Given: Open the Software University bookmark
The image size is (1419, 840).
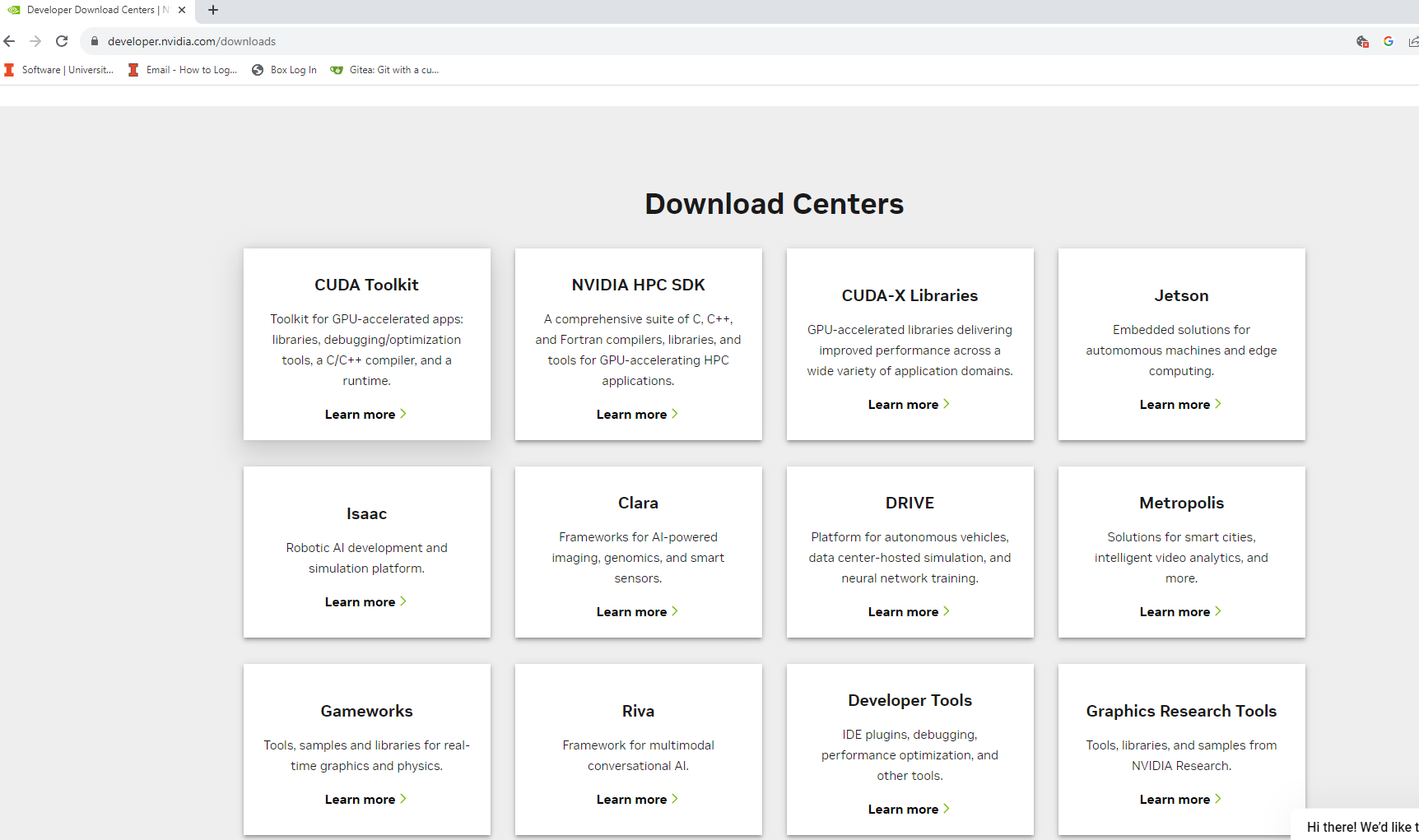Looking at the screenshot, I should 59,70.
